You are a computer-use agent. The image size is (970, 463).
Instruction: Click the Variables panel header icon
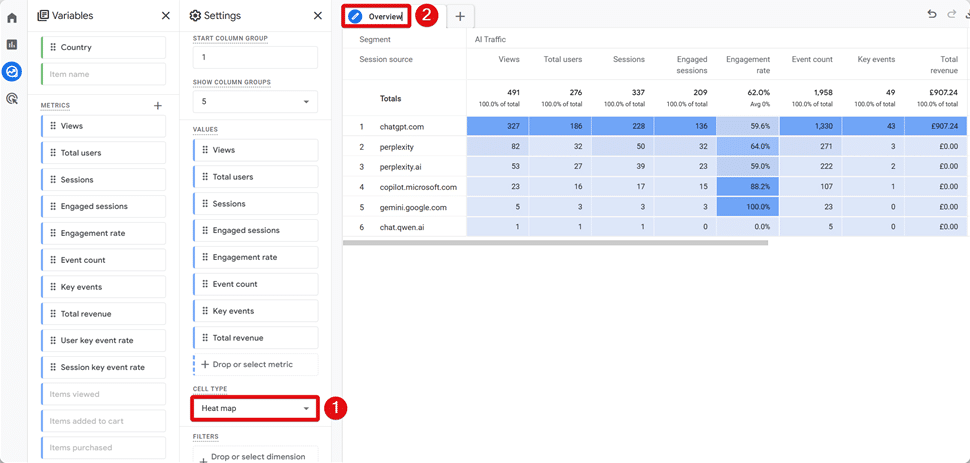tap(43, 15)
